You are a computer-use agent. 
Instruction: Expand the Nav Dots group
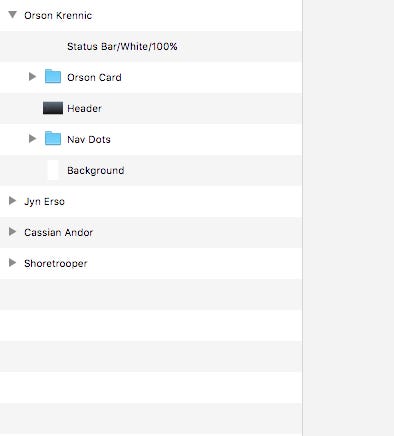point(32,139)
